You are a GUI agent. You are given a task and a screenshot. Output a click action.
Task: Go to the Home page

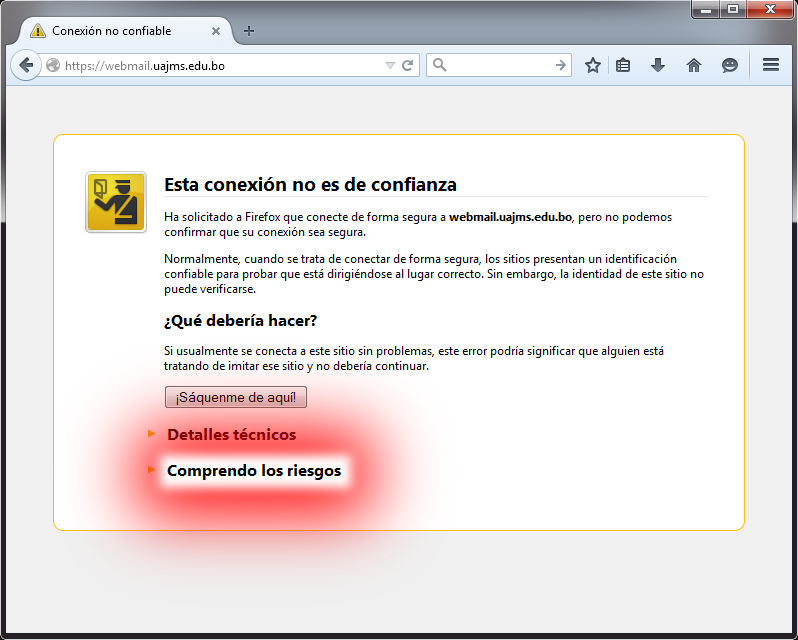694,65
